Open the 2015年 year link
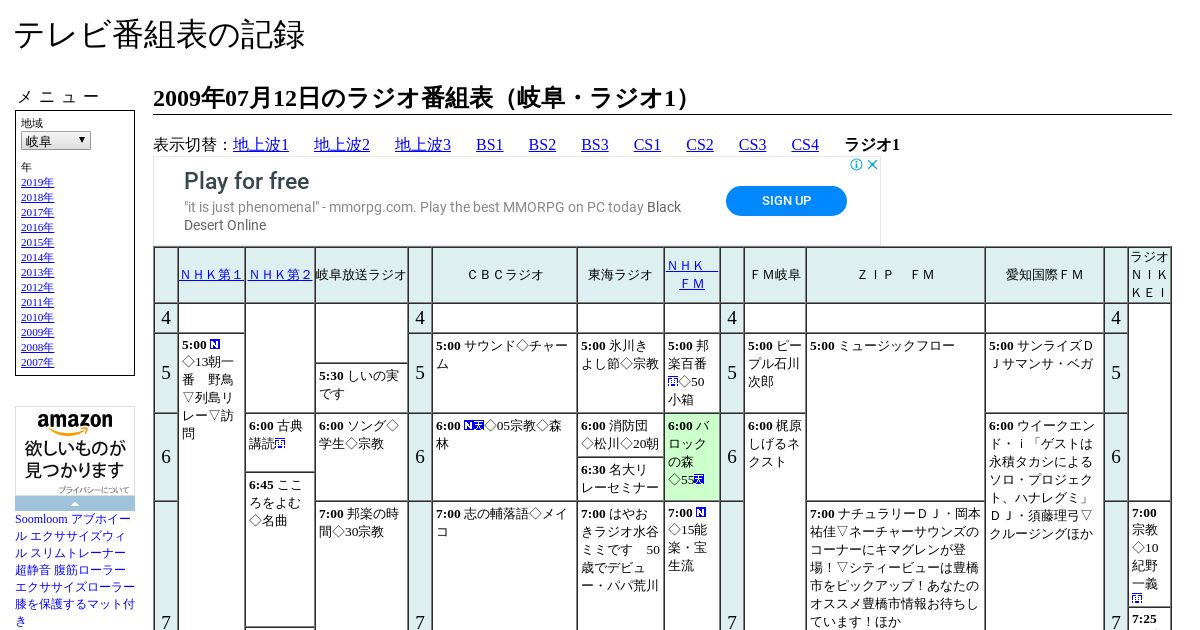 point(37,242)
